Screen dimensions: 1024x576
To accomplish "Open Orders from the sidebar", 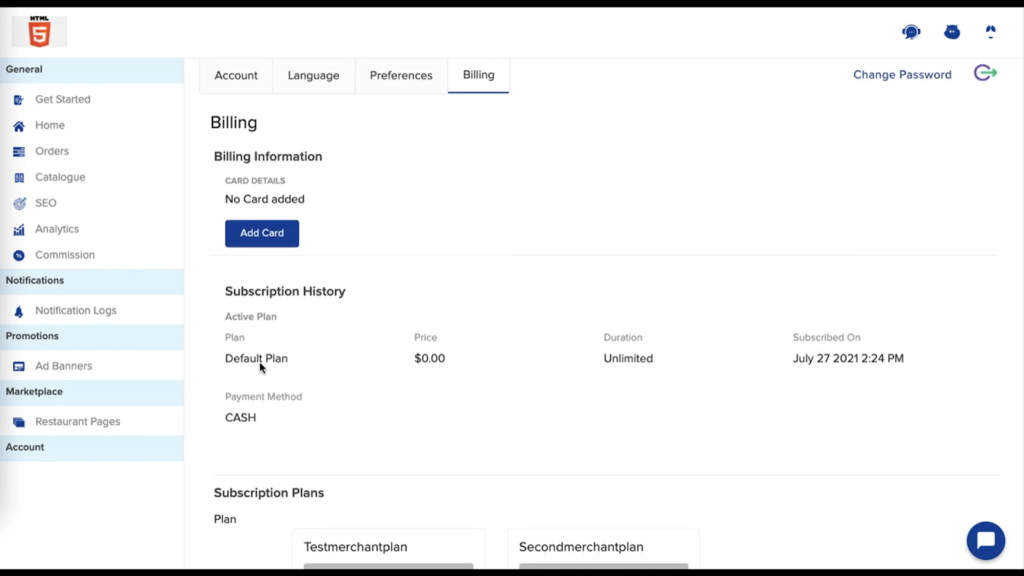I will (x=18, y=151).
